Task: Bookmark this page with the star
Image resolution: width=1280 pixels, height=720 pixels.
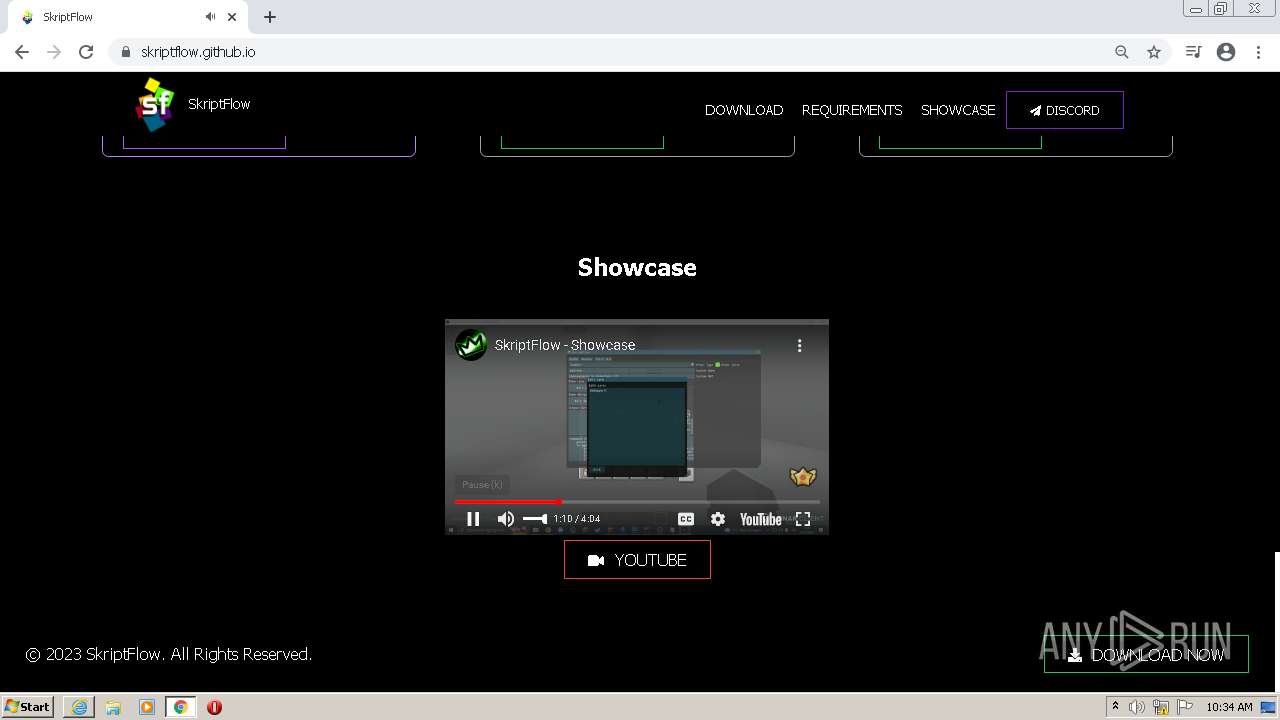Action: pos(1154,52)
